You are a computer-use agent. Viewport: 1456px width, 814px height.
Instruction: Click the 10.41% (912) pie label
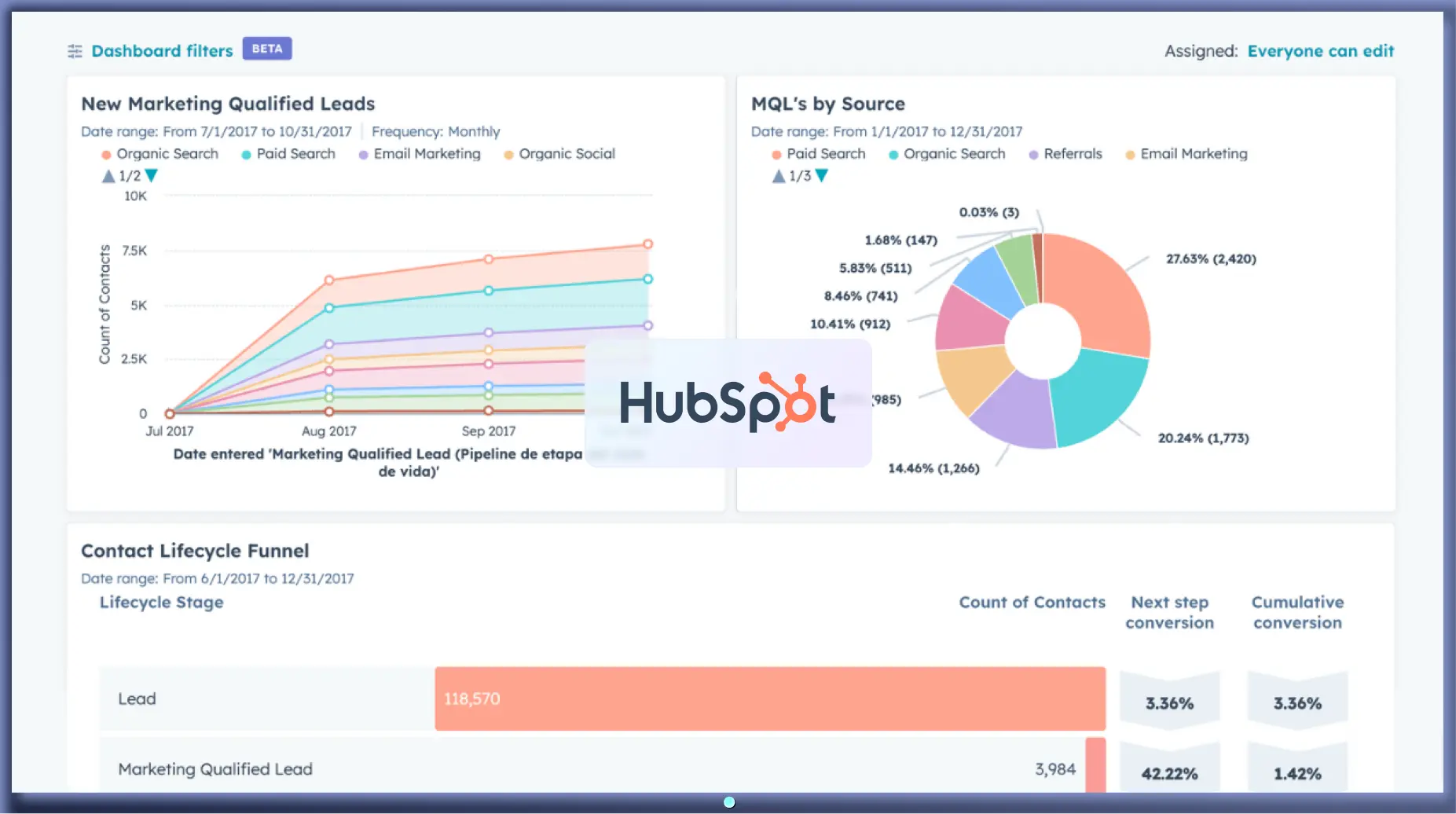click(x=850, y=324)
